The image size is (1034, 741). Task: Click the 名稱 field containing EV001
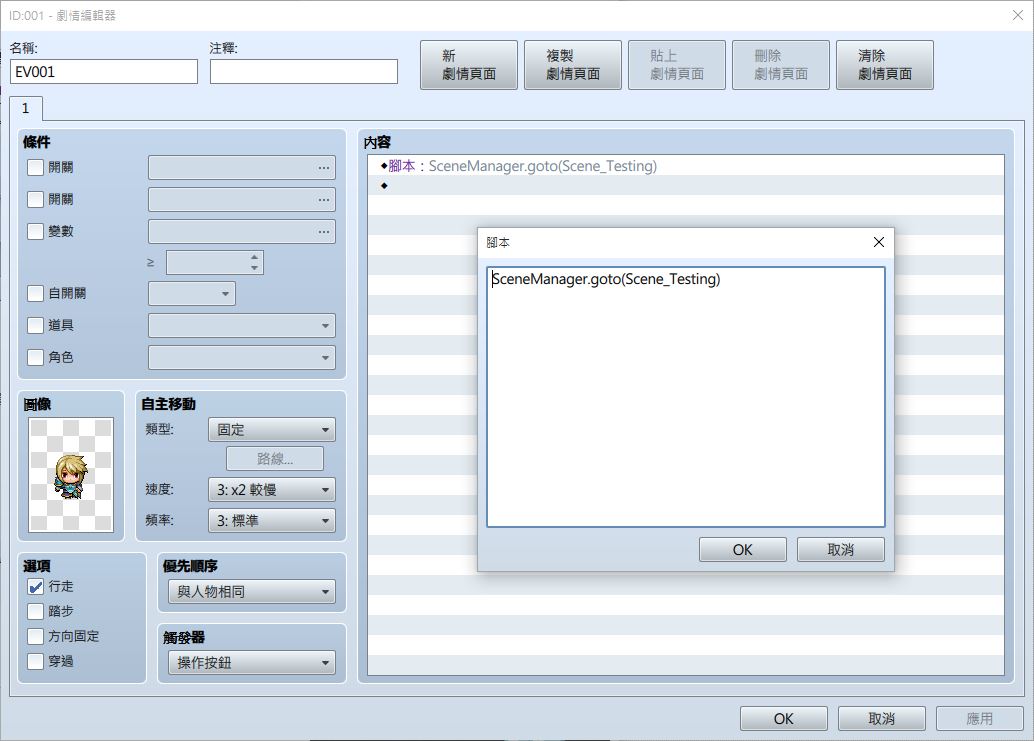[x=104, y=72]
